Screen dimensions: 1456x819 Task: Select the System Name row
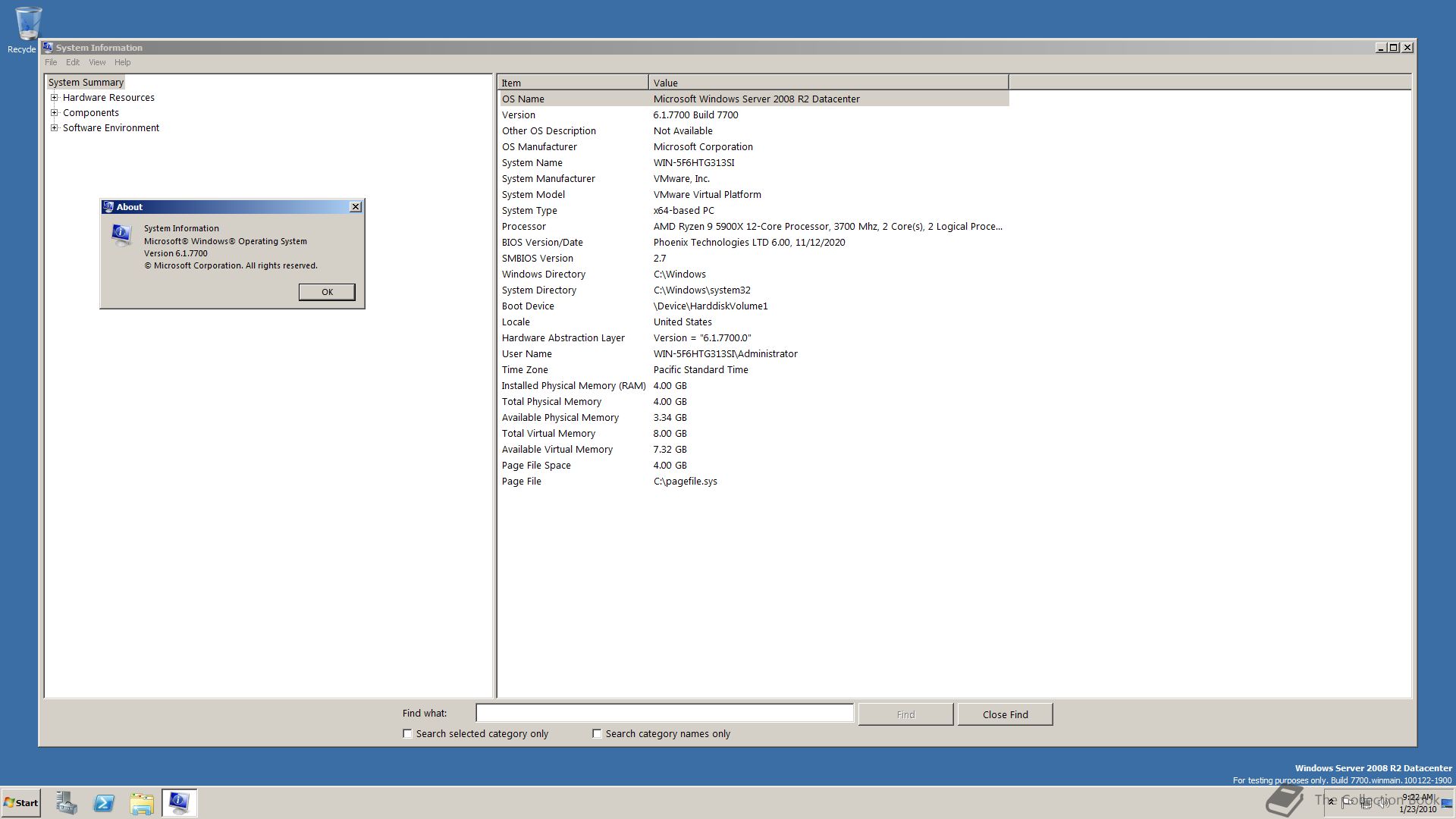point(754,162)
